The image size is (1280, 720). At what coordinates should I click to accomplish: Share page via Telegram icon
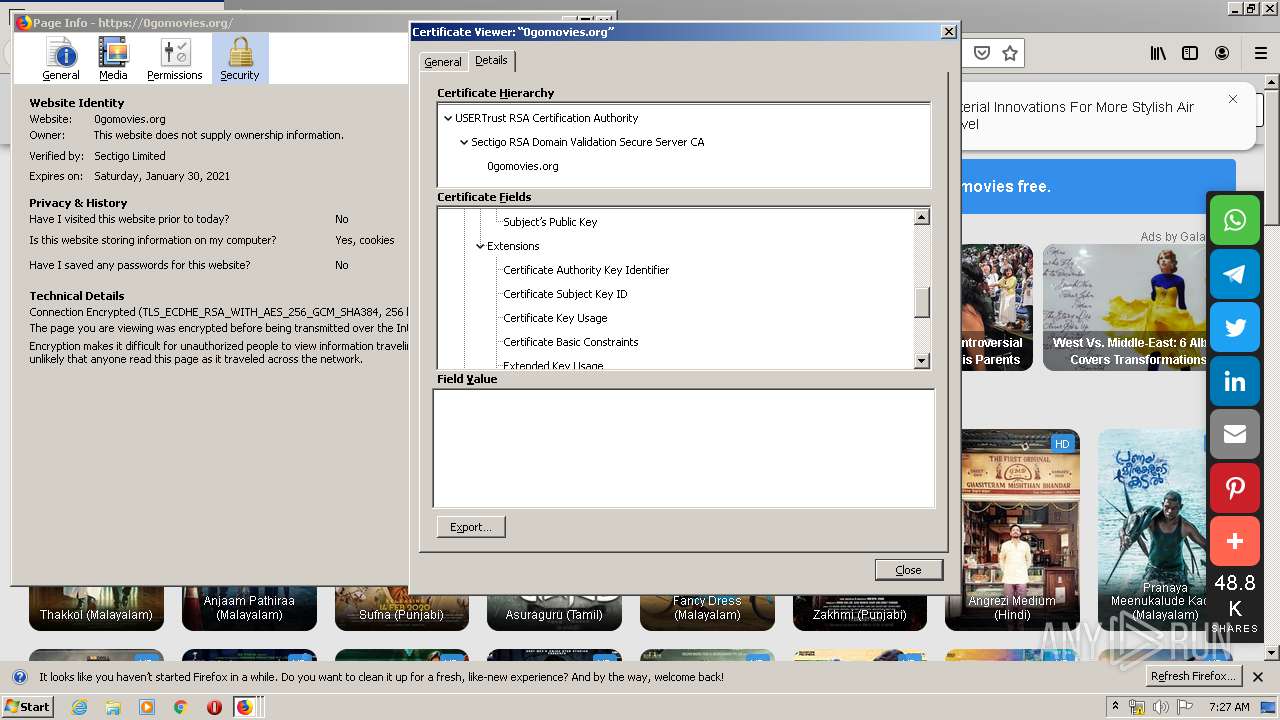pyautogui.click(x=1235, y=274)
